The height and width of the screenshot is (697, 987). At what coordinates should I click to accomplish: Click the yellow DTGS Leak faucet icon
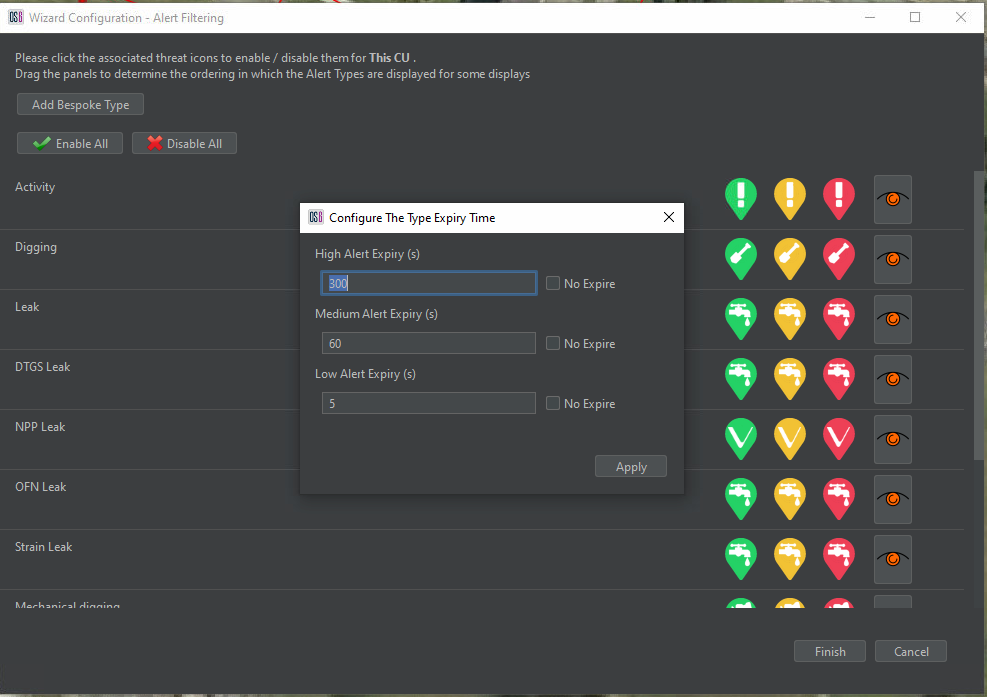tap(790, 377)
